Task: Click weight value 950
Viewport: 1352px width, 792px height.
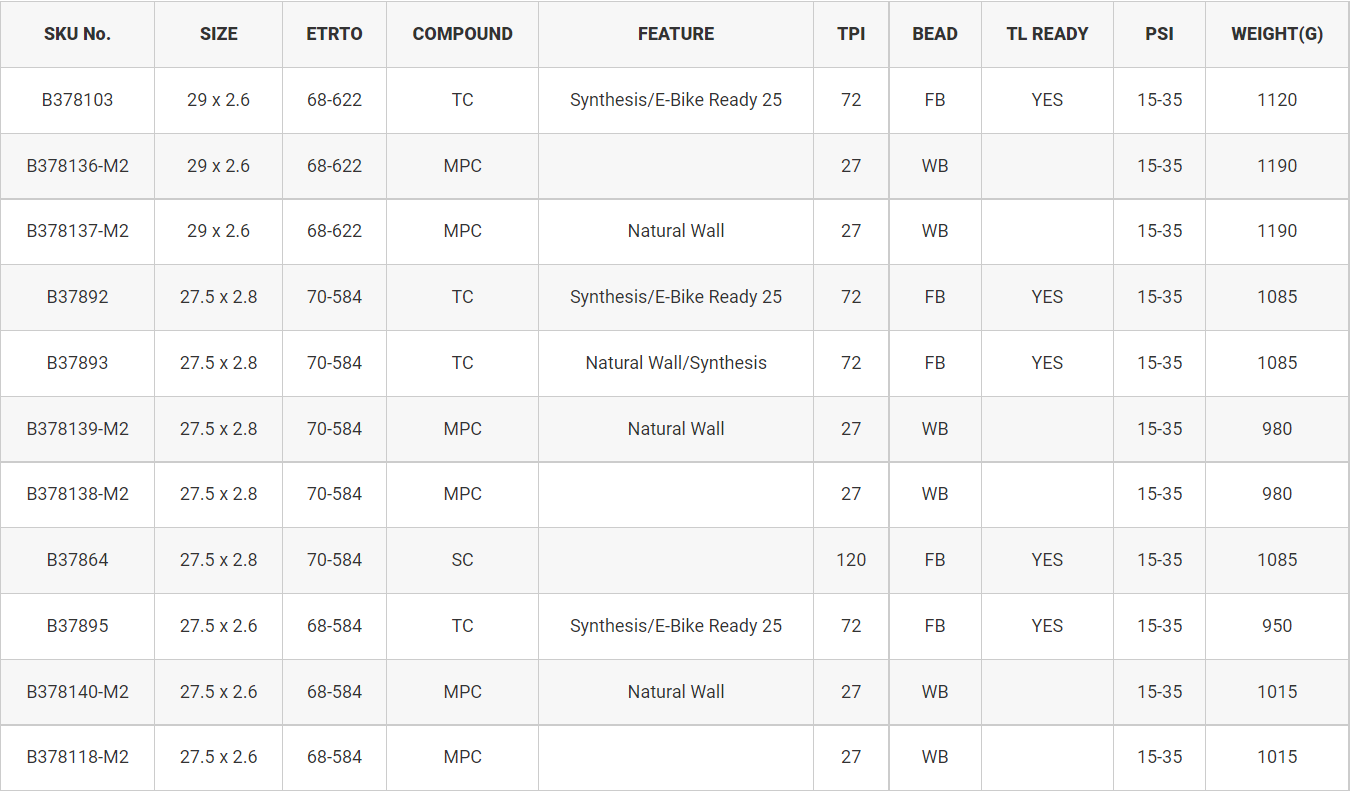Action: [1277, 626]
